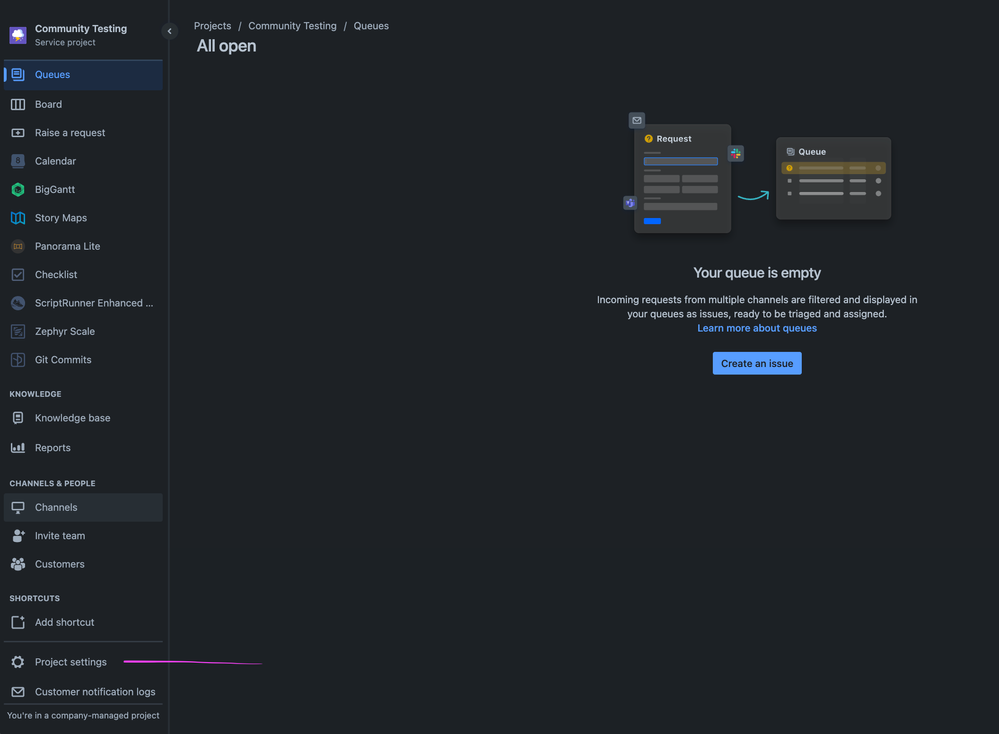View Reports using the chart icon
The image size is (999, 734).
[x=17, y=447]
